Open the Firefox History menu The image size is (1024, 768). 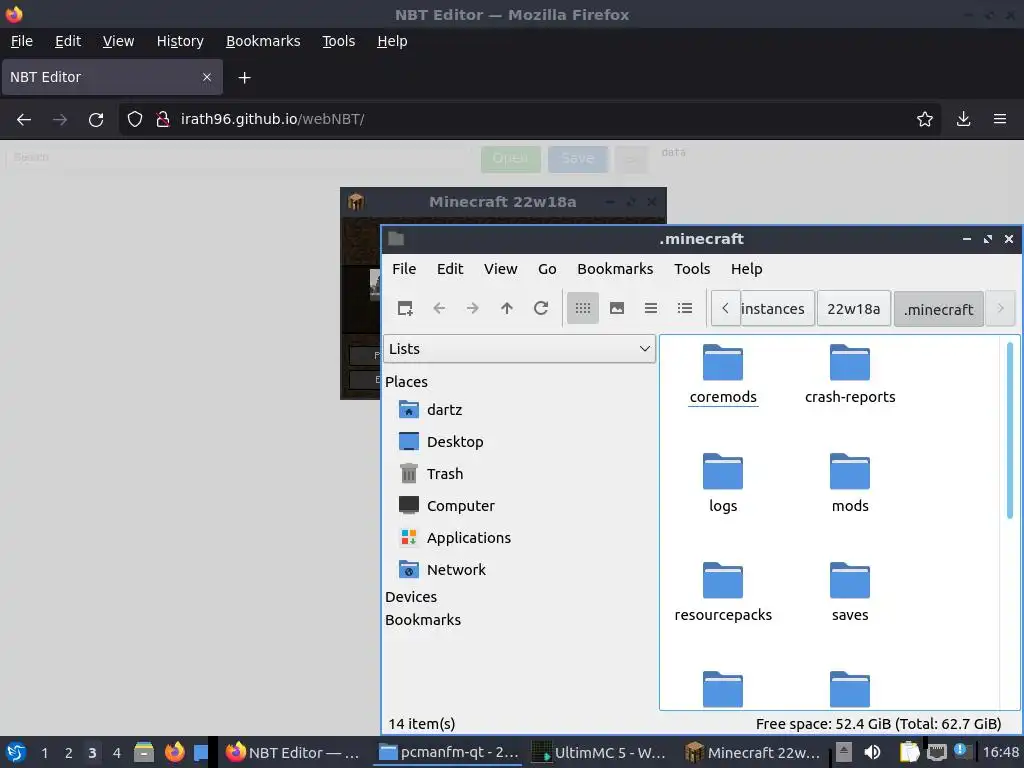(180, 41)
